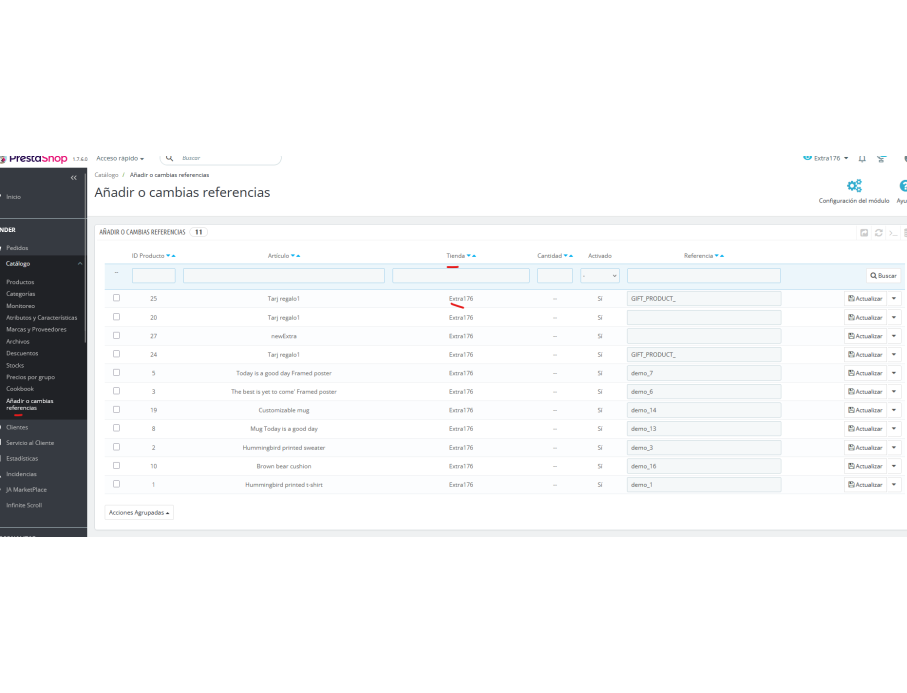
Task: Open the shopping cart header icon
Action: (881, 158)
